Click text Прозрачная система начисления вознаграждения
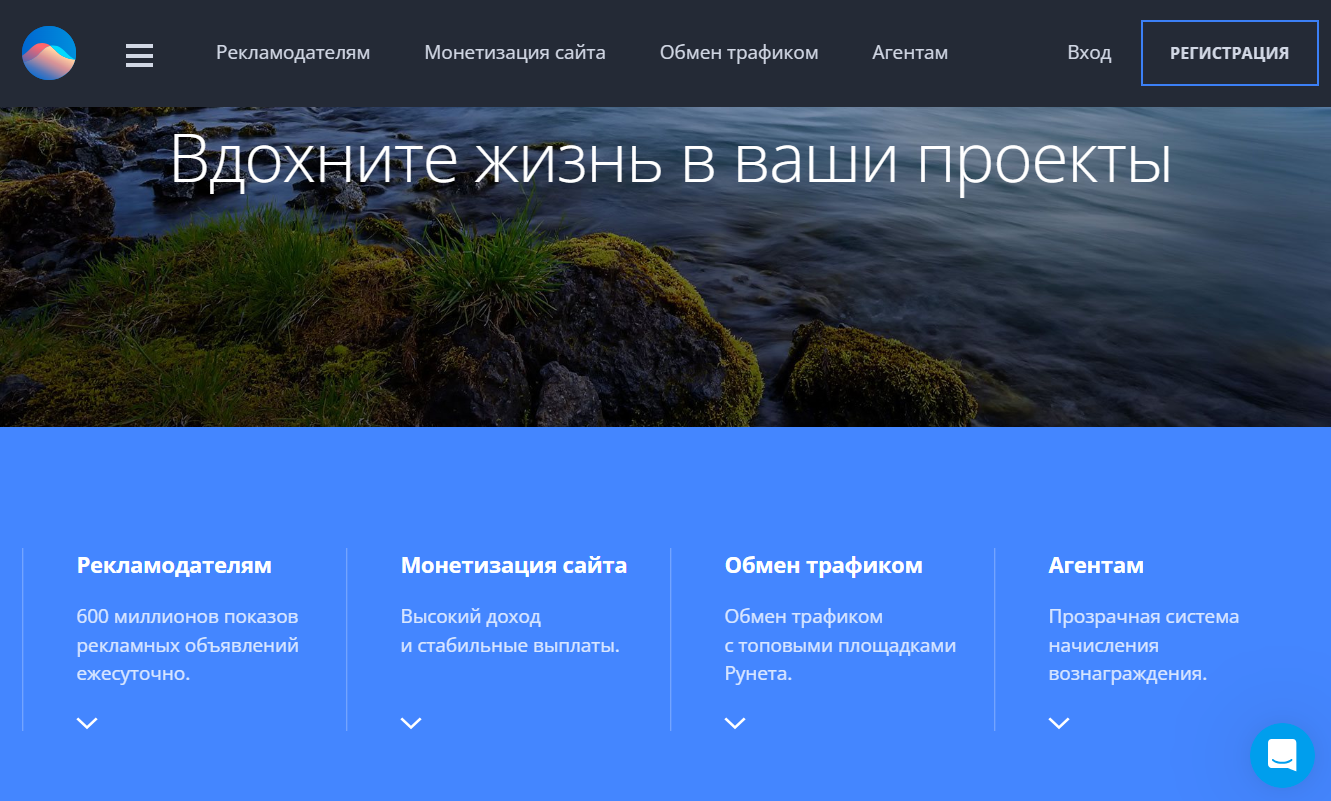This screenshot has height=801, width=1331. click(x=1144, y=645)
